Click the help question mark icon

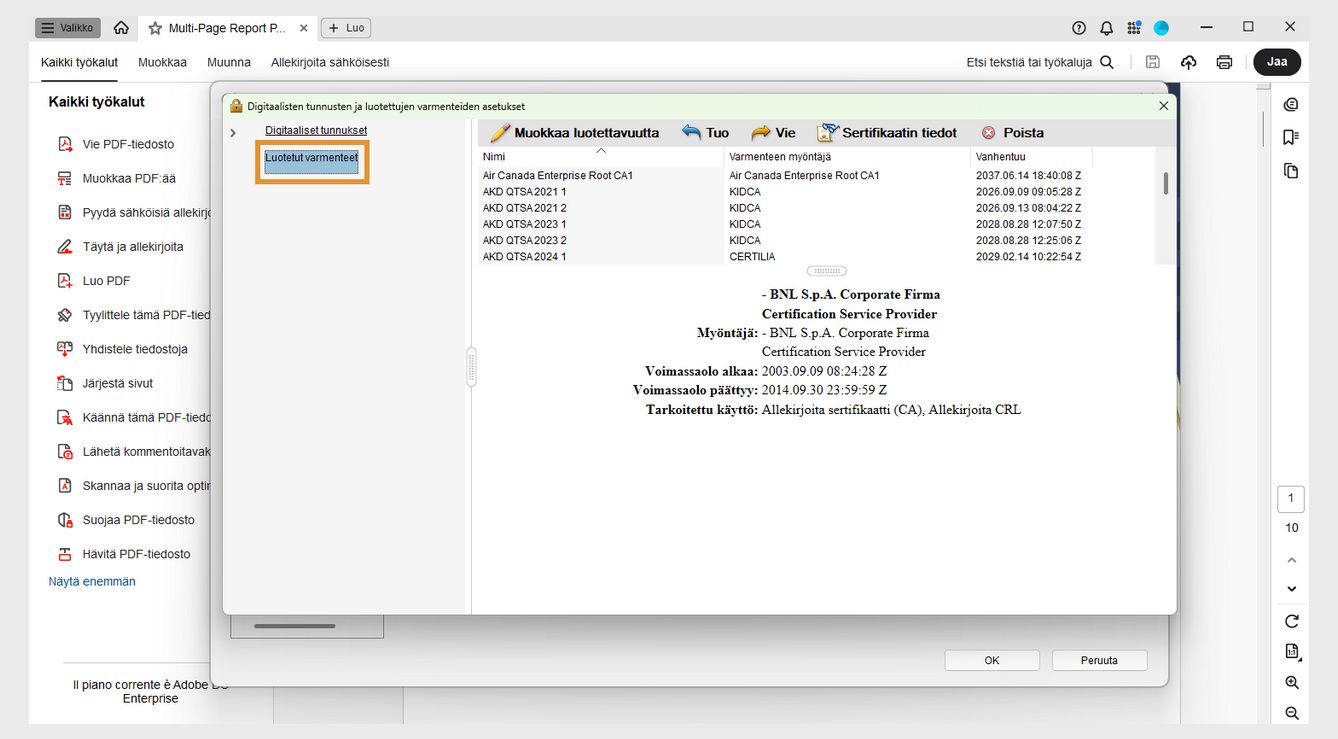tap(1079, 28)
